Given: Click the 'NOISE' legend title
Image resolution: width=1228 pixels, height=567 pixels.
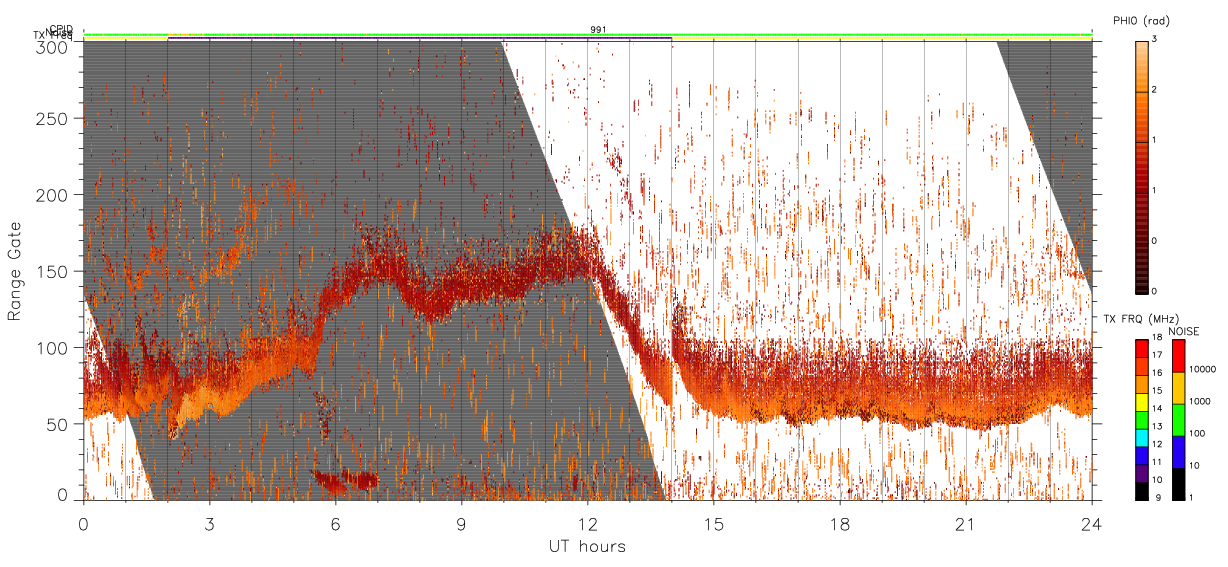Looking at the screenshot, I should [1184, 331].
